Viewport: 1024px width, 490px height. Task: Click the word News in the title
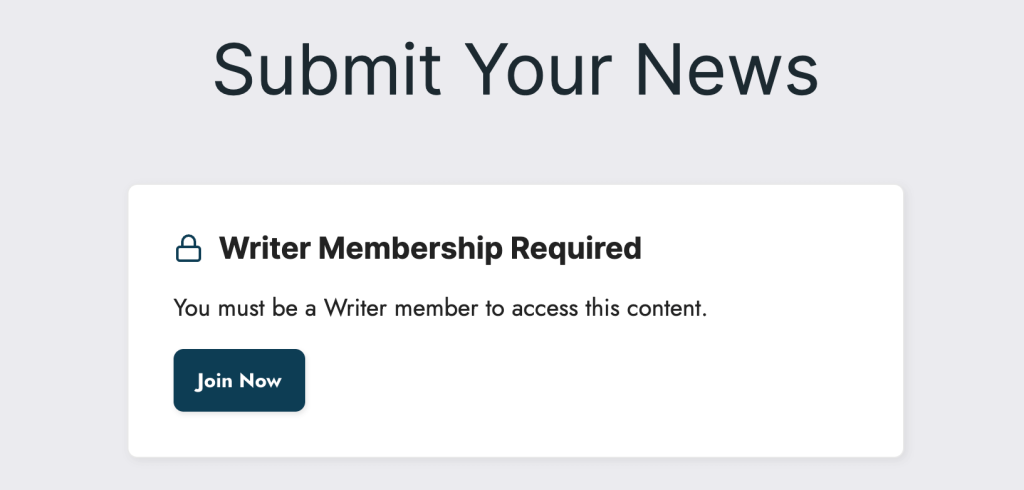(x=728, y=69)
